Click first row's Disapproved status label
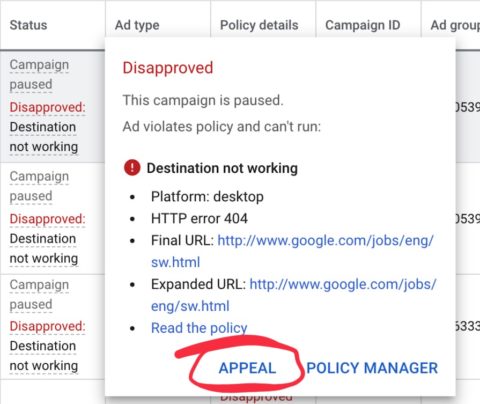480x404 pixels. point(48,107)
